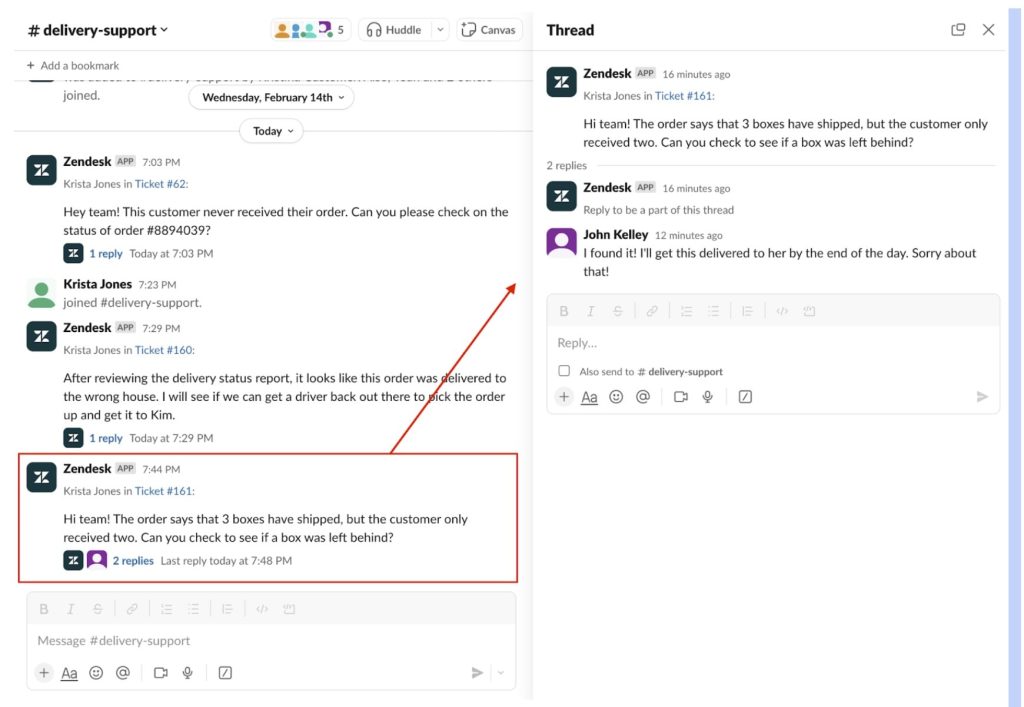Toggle bold in thread reply composer

pyautogui.click(x=564, y=311)
